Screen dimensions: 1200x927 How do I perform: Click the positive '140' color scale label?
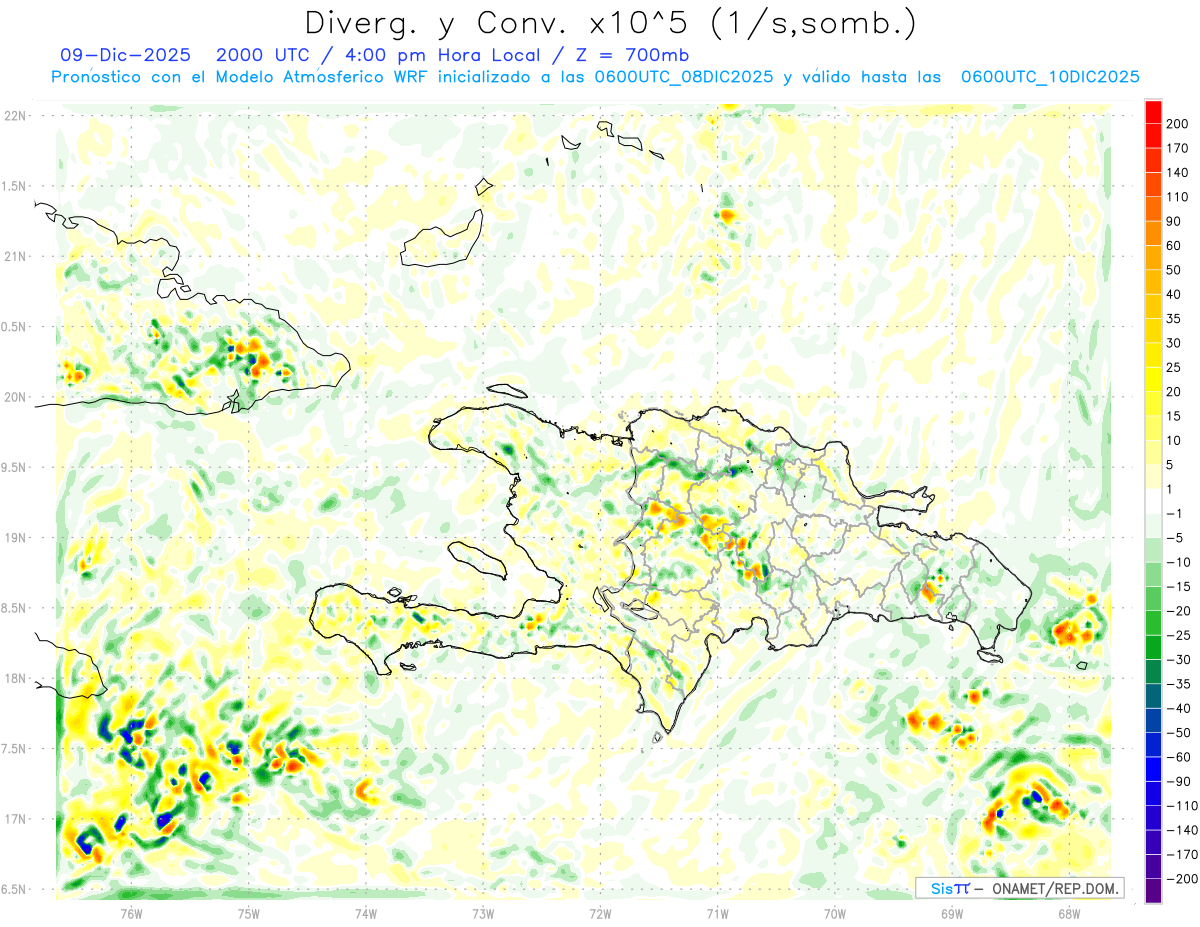[1178, 172]
